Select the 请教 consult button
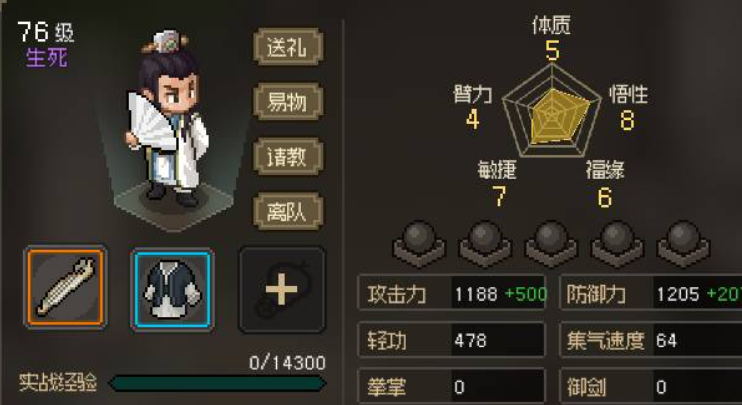This screenshot has width=742, height=405. [288, 157]
